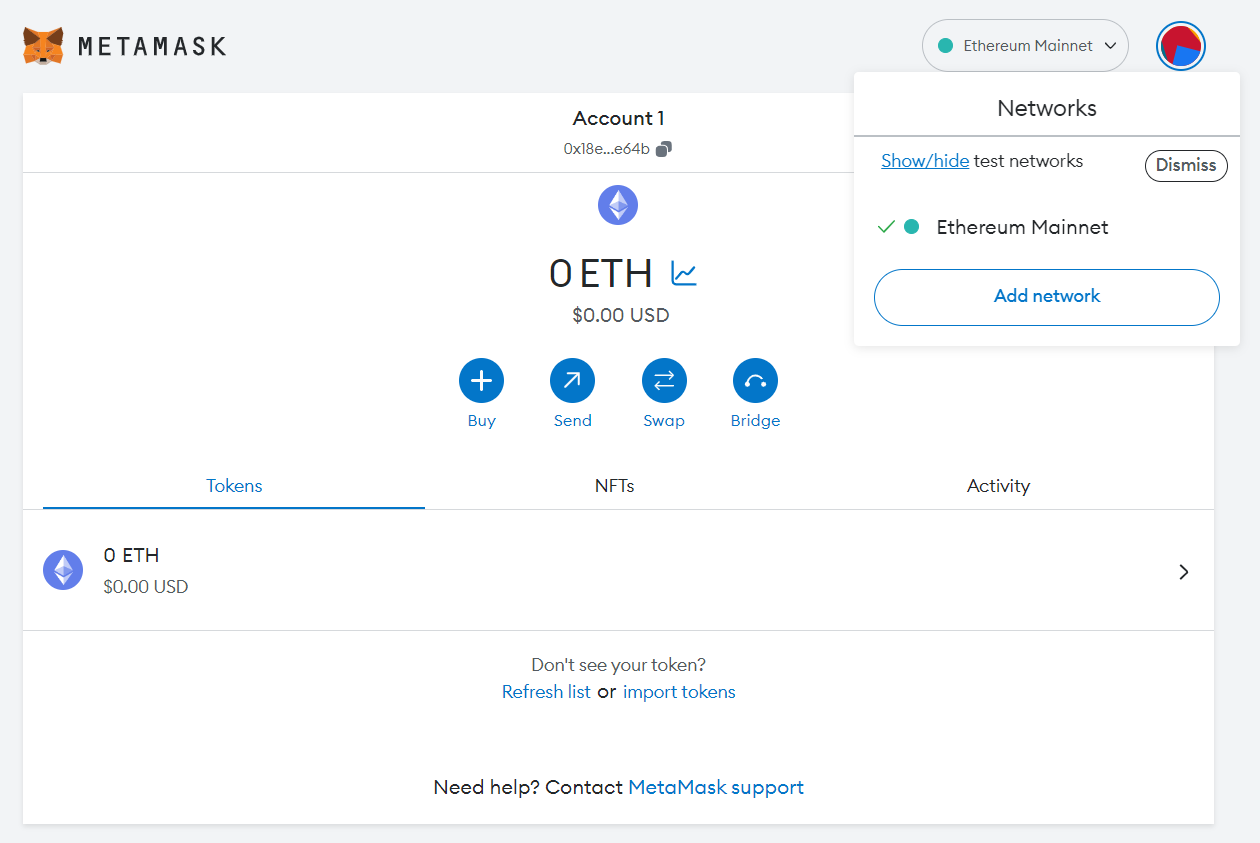This screenshot has width=1260, height=843.
Task: Click the Send label under the arrow icon
Action: 573,421
